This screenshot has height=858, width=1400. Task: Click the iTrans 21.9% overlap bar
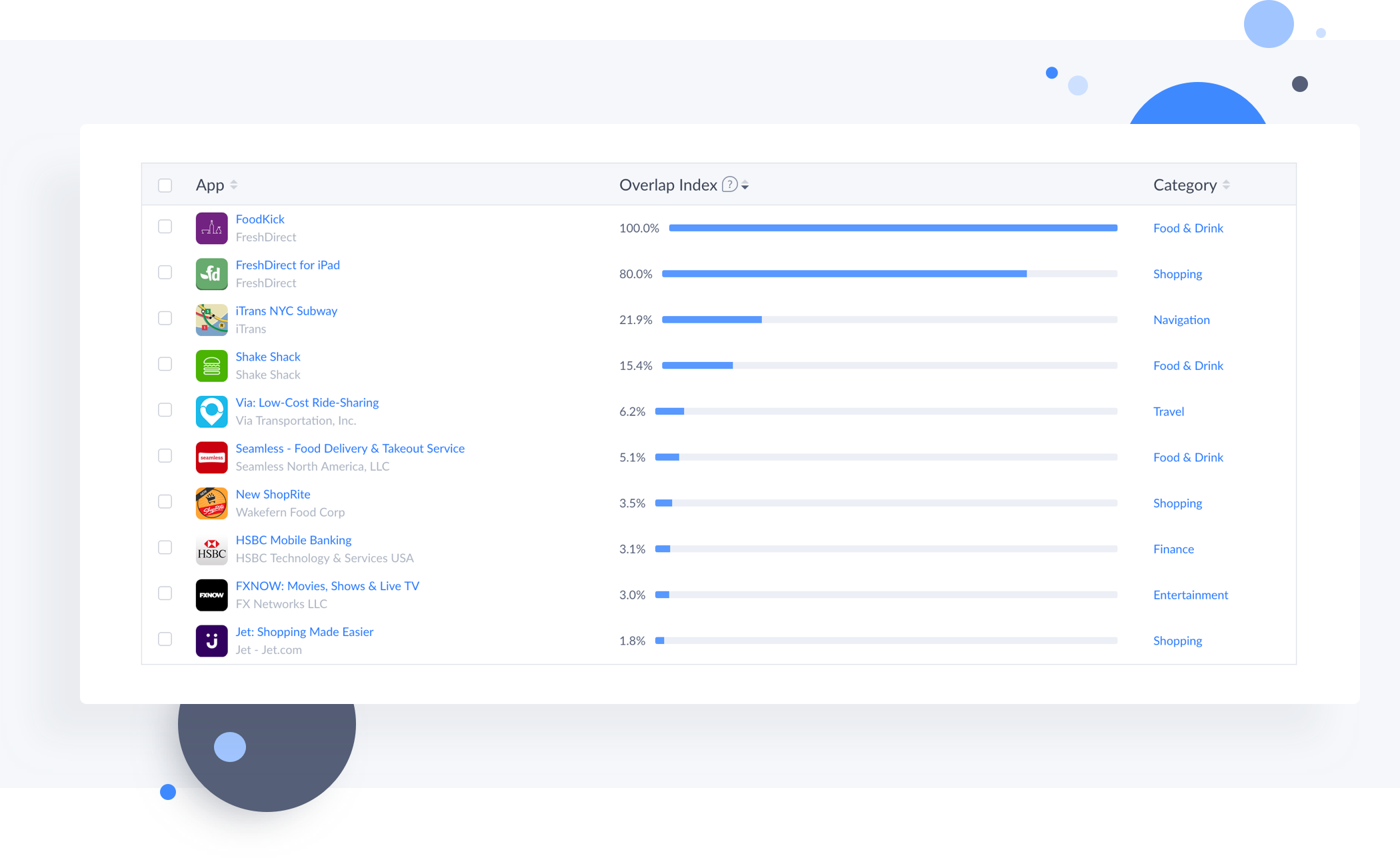(889, 320)
